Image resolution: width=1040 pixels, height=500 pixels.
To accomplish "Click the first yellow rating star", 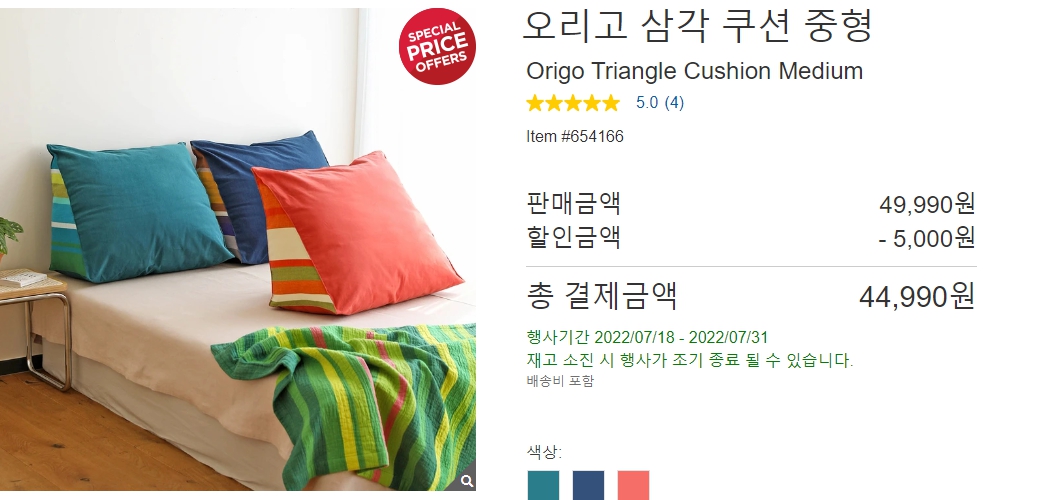I will click(535, 103).
